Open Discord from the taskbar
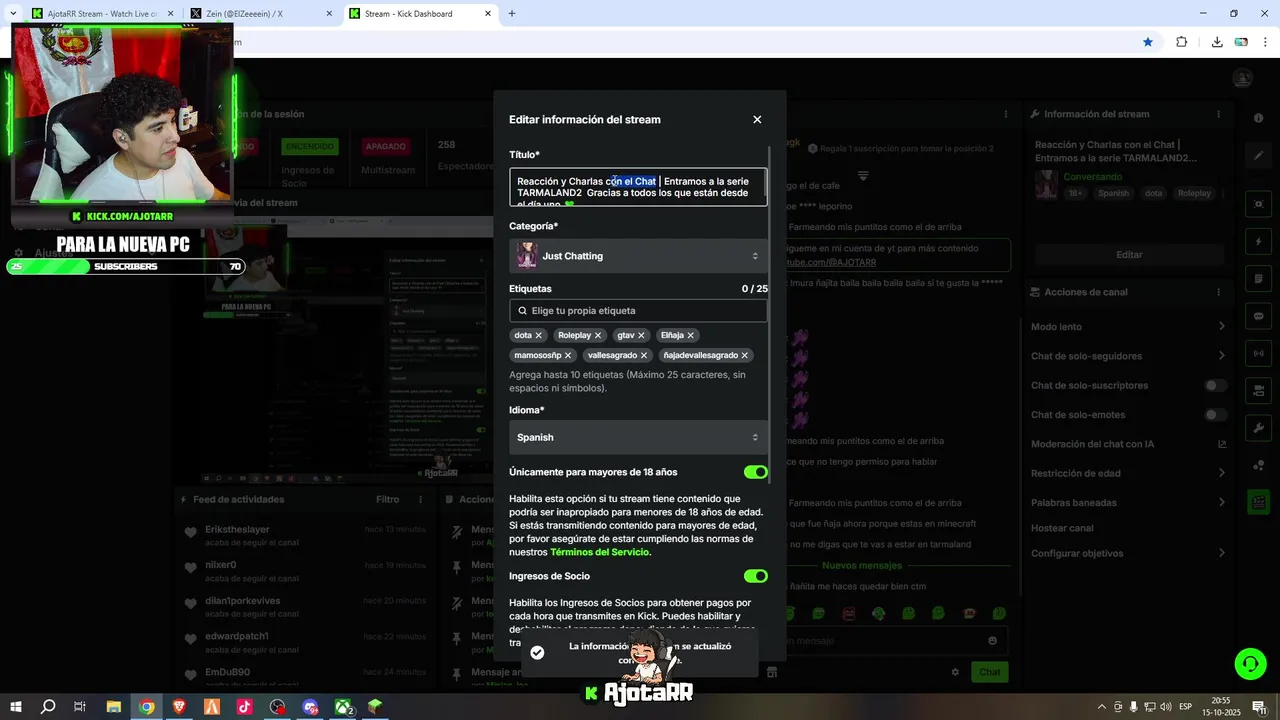 tap(310, 707)
